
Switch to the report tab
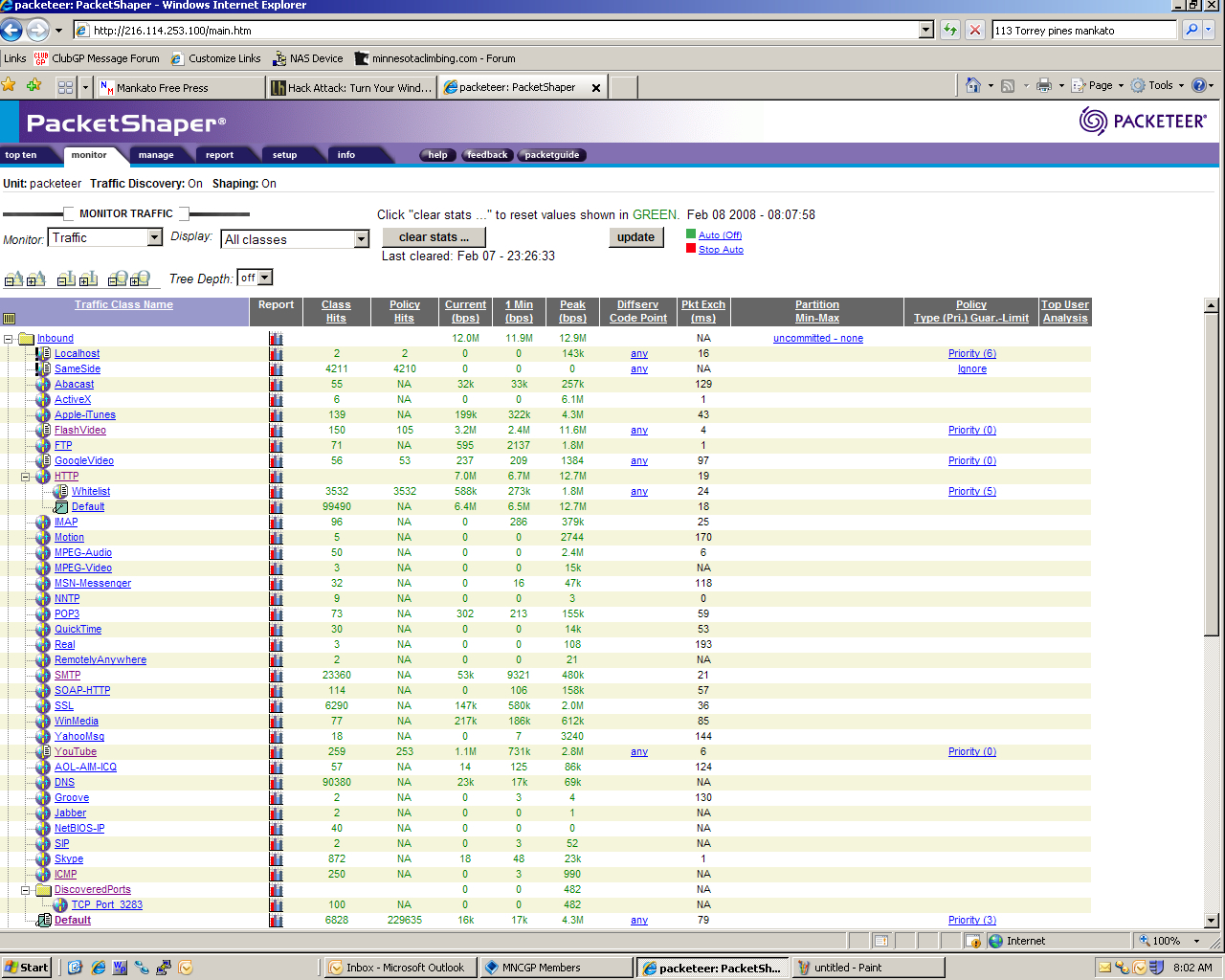coord(219,155)
